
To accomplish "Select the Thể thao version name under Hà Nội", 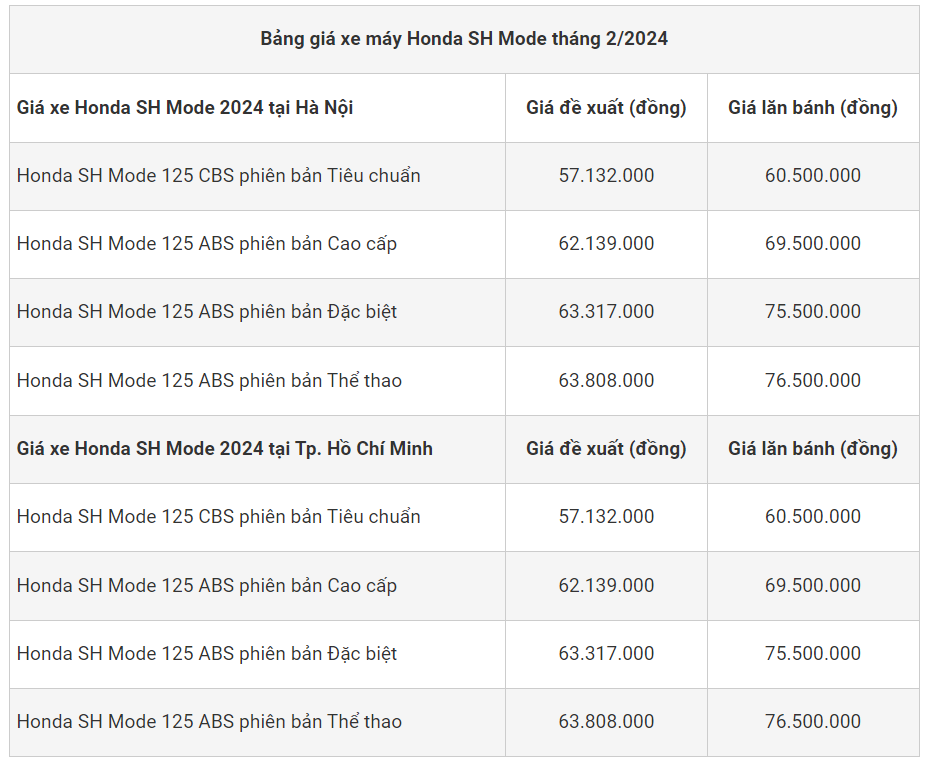I will (x=209, y=380).
